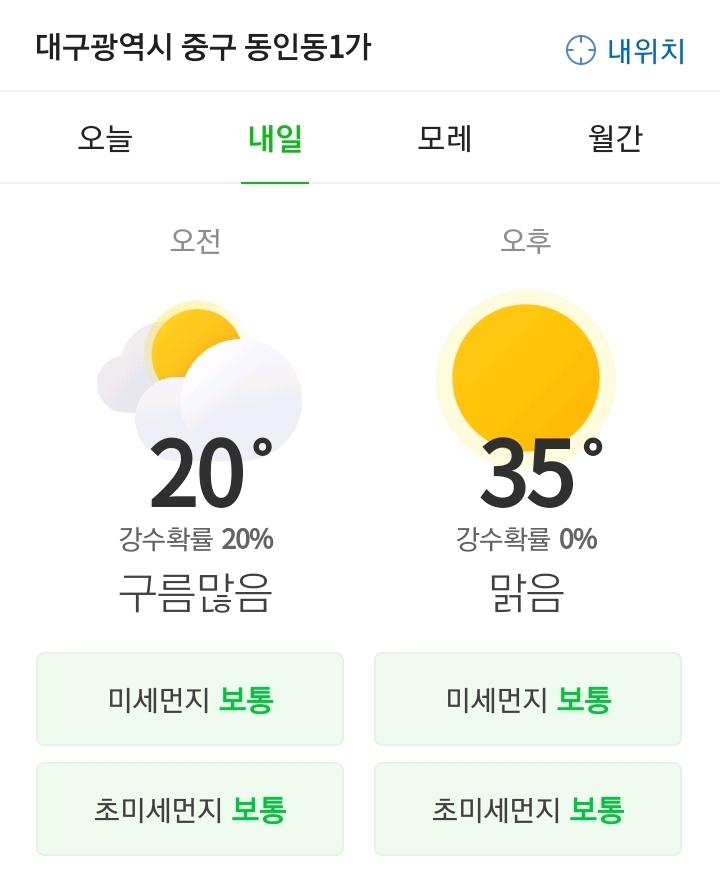Tap the 구름많음 weather description
The image size is (720, 885).
[x=196, y=594]
